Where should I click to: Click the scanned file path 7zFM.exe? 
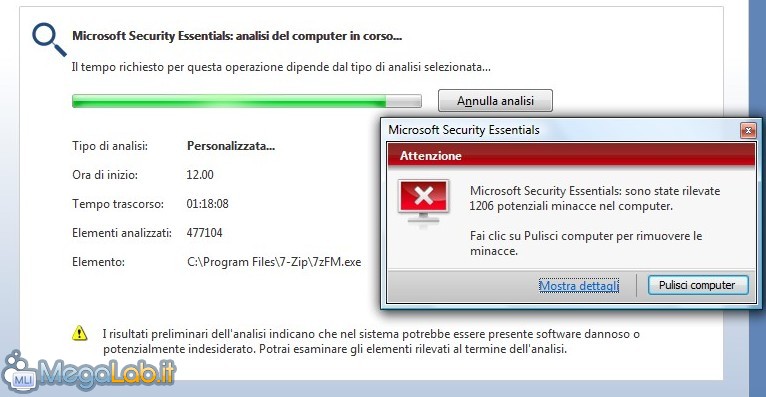pos(274,262)
